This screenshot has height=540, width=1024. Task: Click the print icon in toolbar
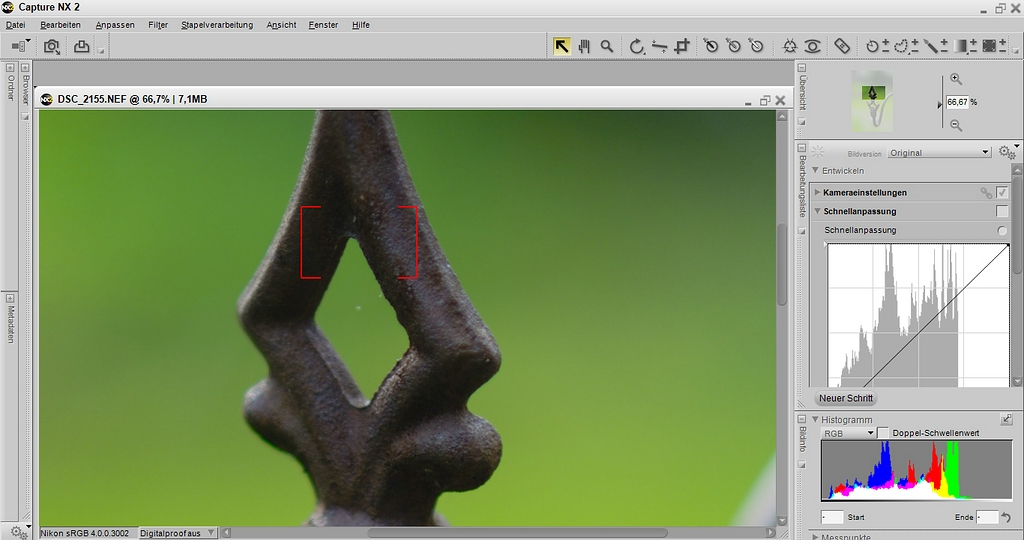[x=81, y=46]
